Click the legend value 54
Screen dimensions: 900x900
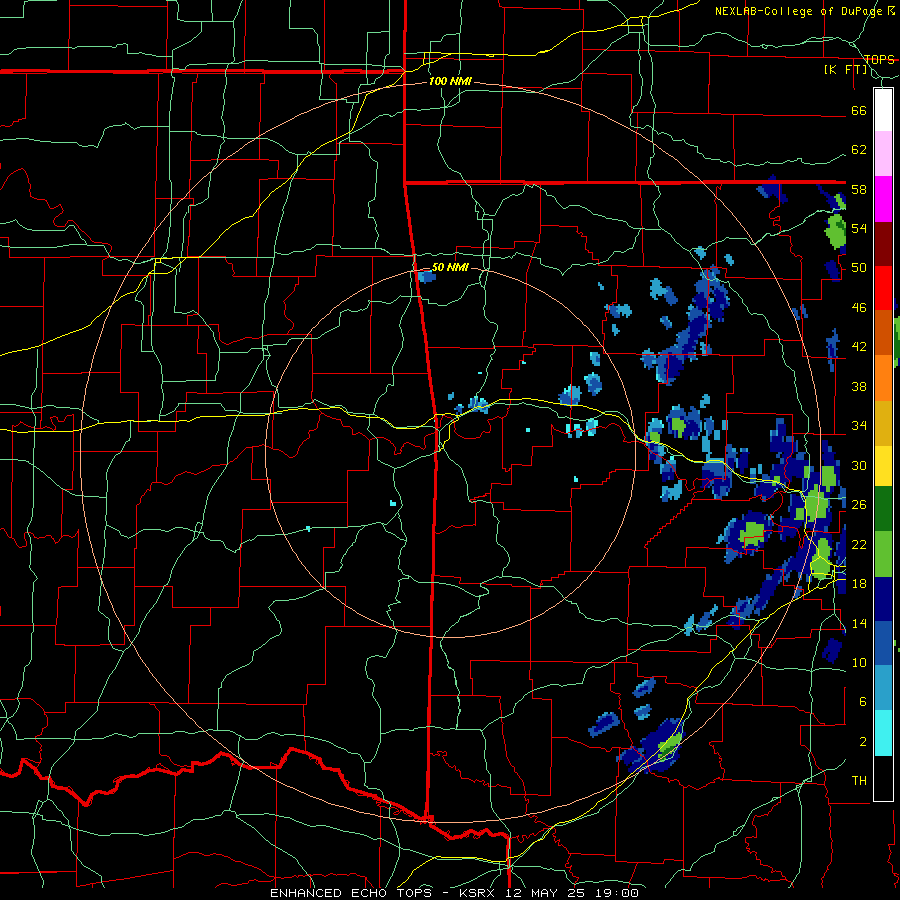[859, 228]
